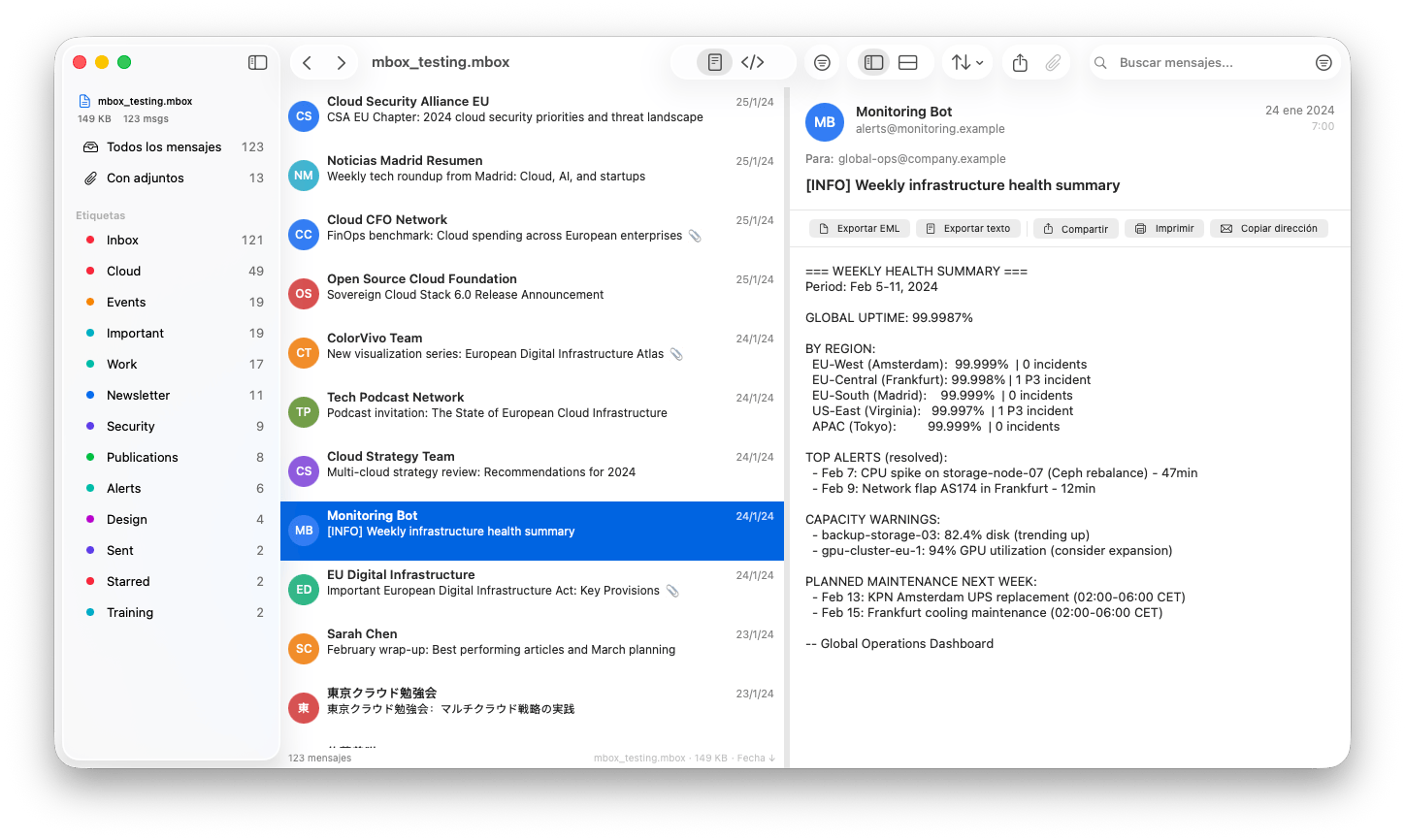Click the attachments paperclip toolbar icon

click(x=1053, y=62)
